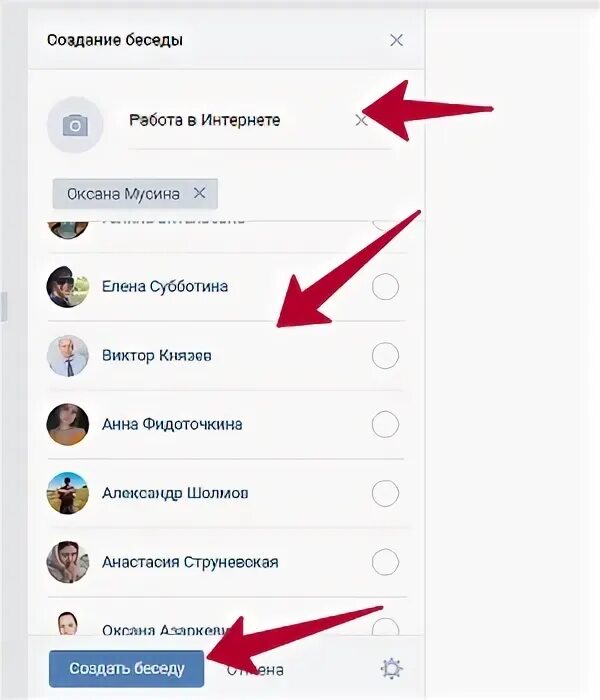Open Виктор Князев avatar
Image resolution: width=600 pixels, height=700 pixels.
point(68,356)
